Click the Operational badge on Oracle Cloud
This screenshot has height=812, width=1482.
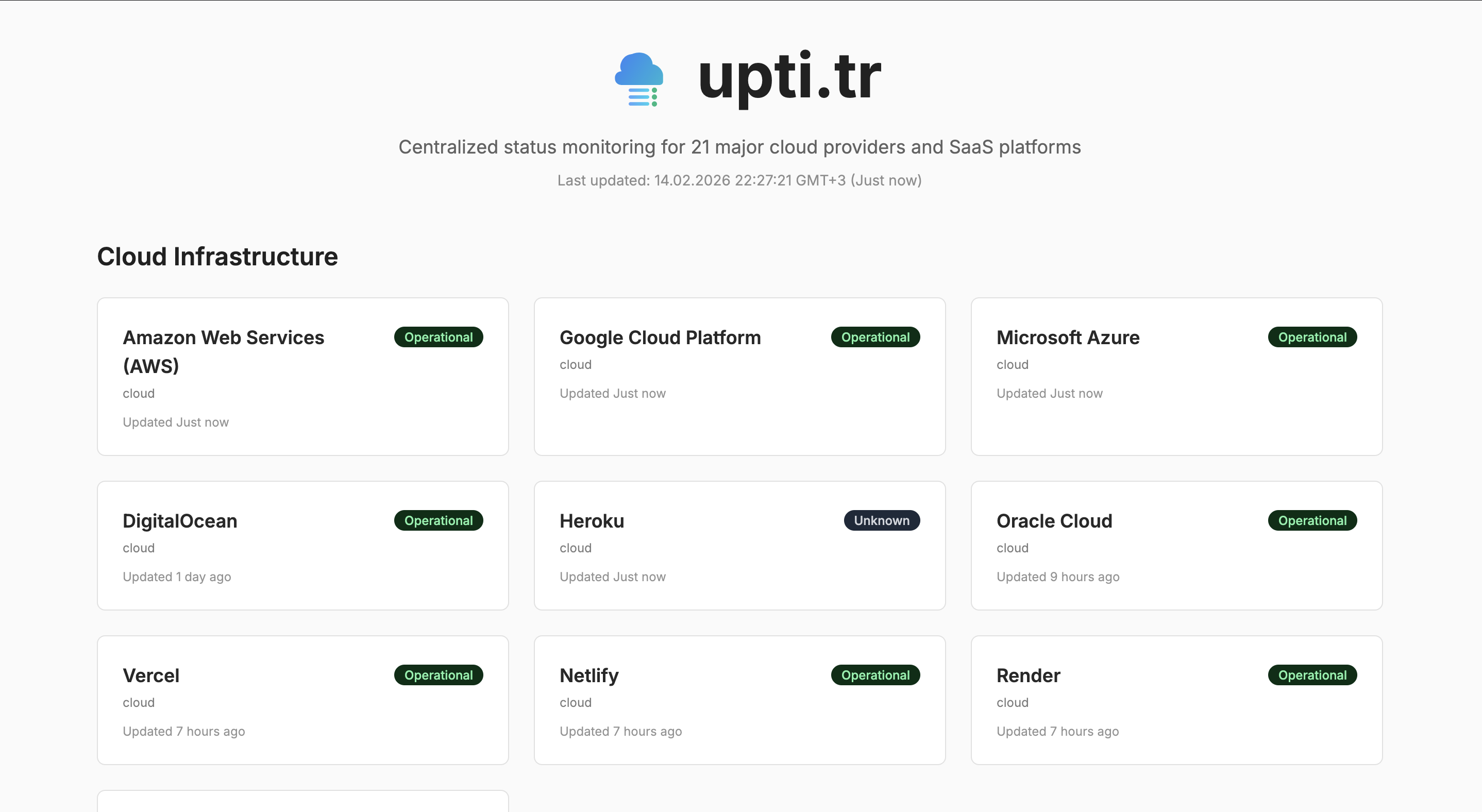(x=1312, y=520)
